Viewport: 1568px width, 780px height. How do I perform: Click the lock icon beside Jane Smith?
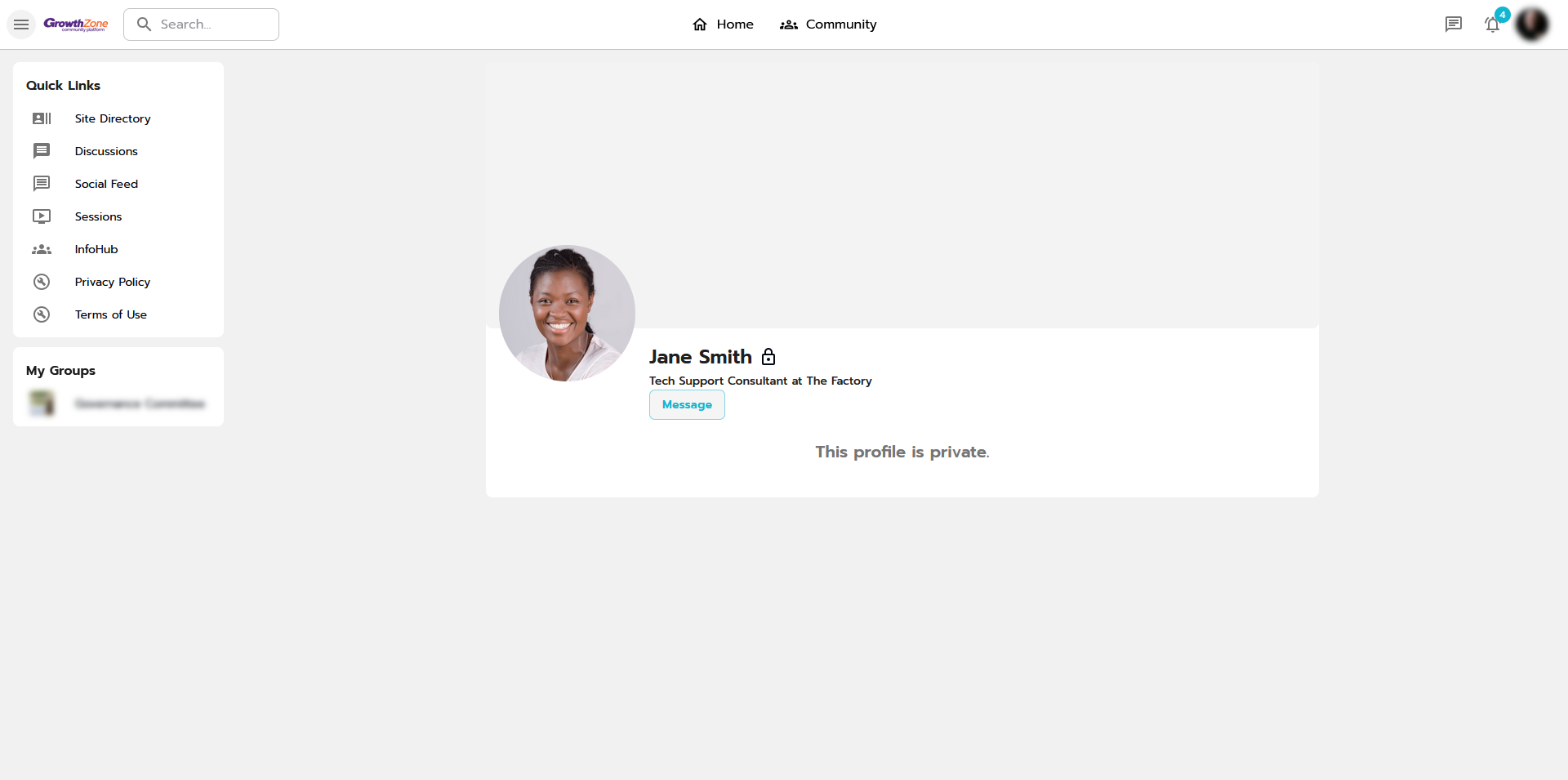click(x=768, y=357)
